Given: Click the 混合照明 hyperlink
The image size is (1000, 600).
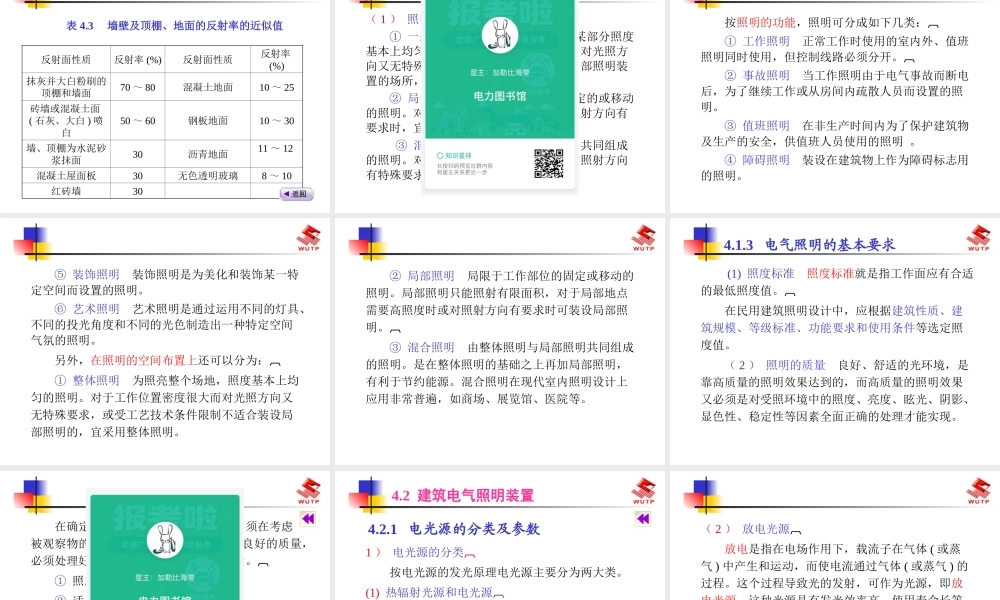Looking at the screenshot, I should [x=431, y=347].
